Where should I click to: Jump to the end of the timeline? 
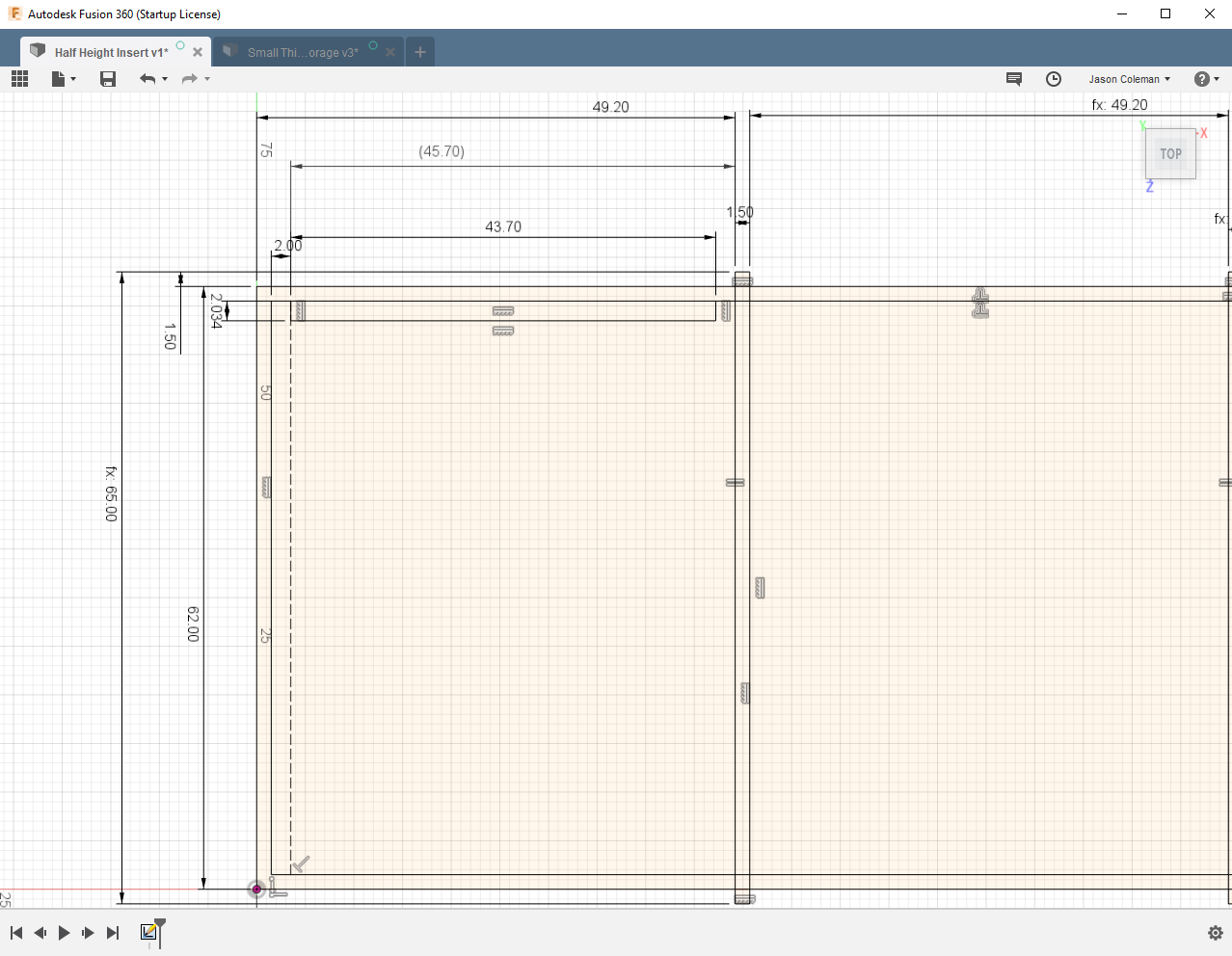tap(112, 933)
